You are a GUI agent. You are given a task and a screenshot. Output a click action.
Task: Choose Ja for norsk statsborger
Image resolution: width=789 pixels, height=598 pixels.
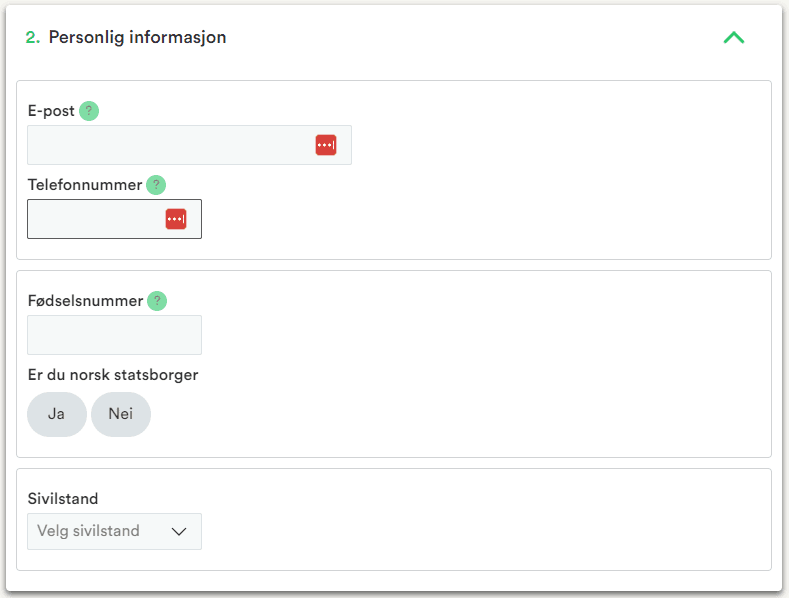56,414
